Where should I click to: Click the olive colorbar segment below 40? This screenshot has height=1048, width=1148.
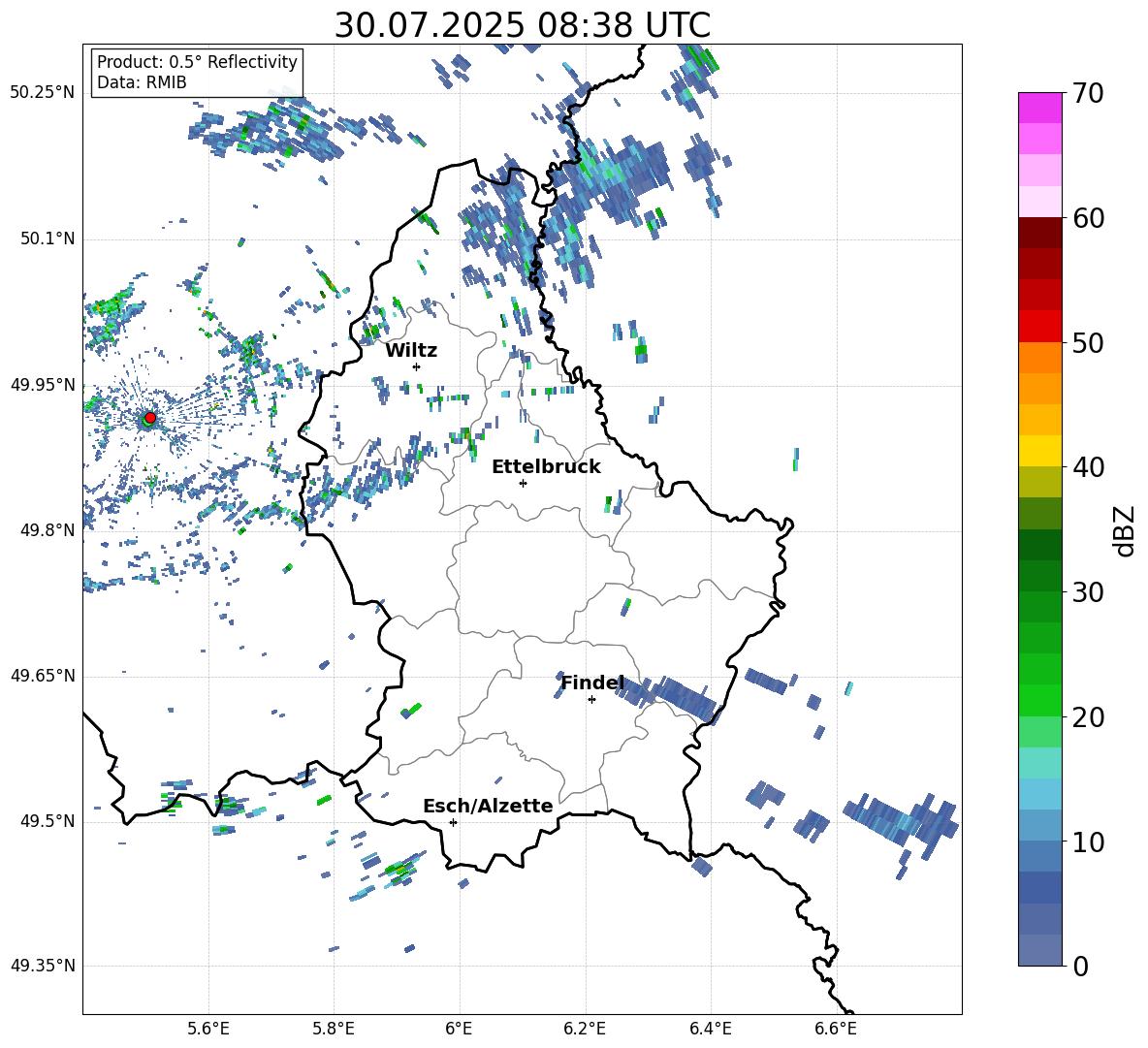pos(1039,482)
